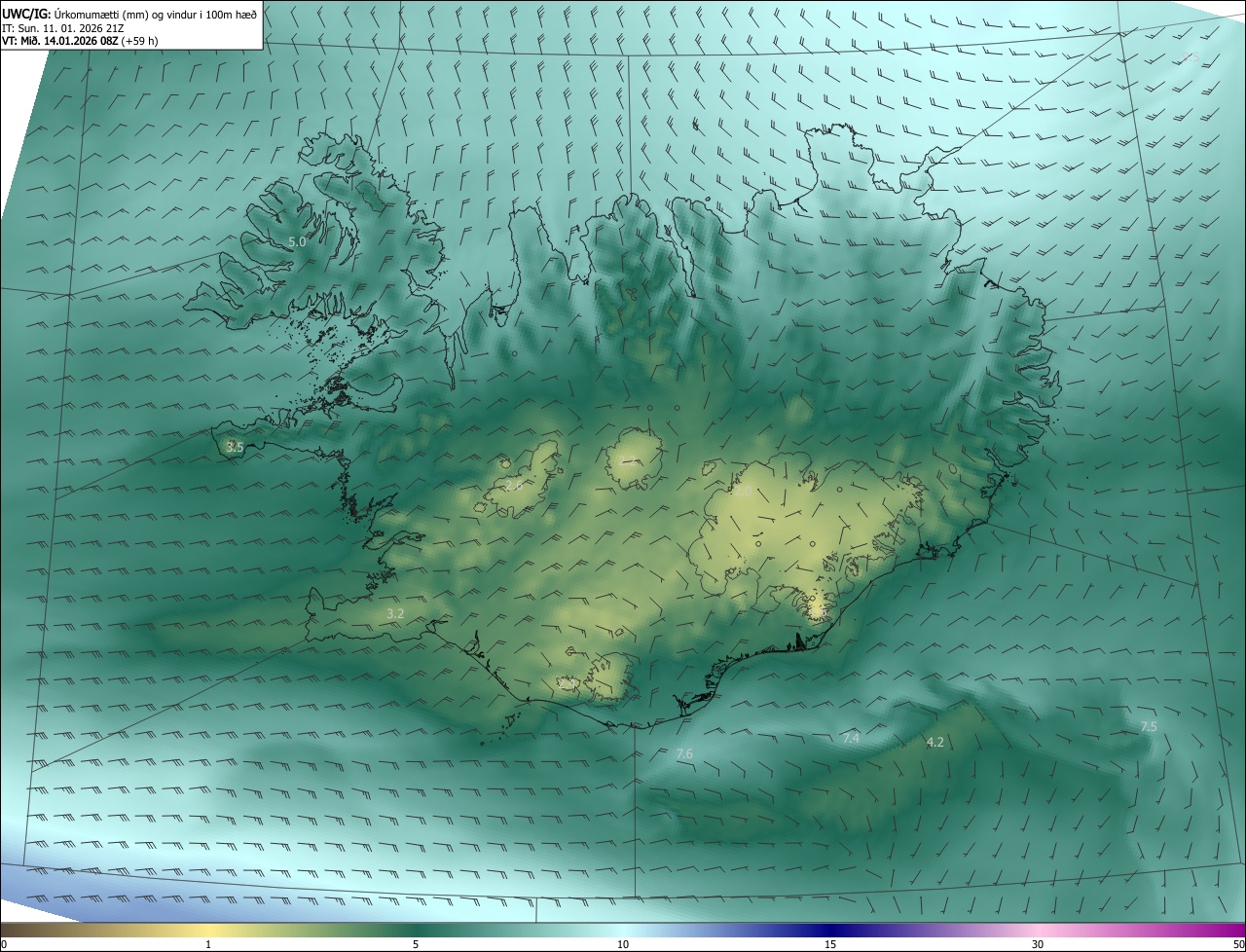Click the 4.2 value label on the map
Image resolution: width=1246 pixels, height=952 pixels.
934,742
